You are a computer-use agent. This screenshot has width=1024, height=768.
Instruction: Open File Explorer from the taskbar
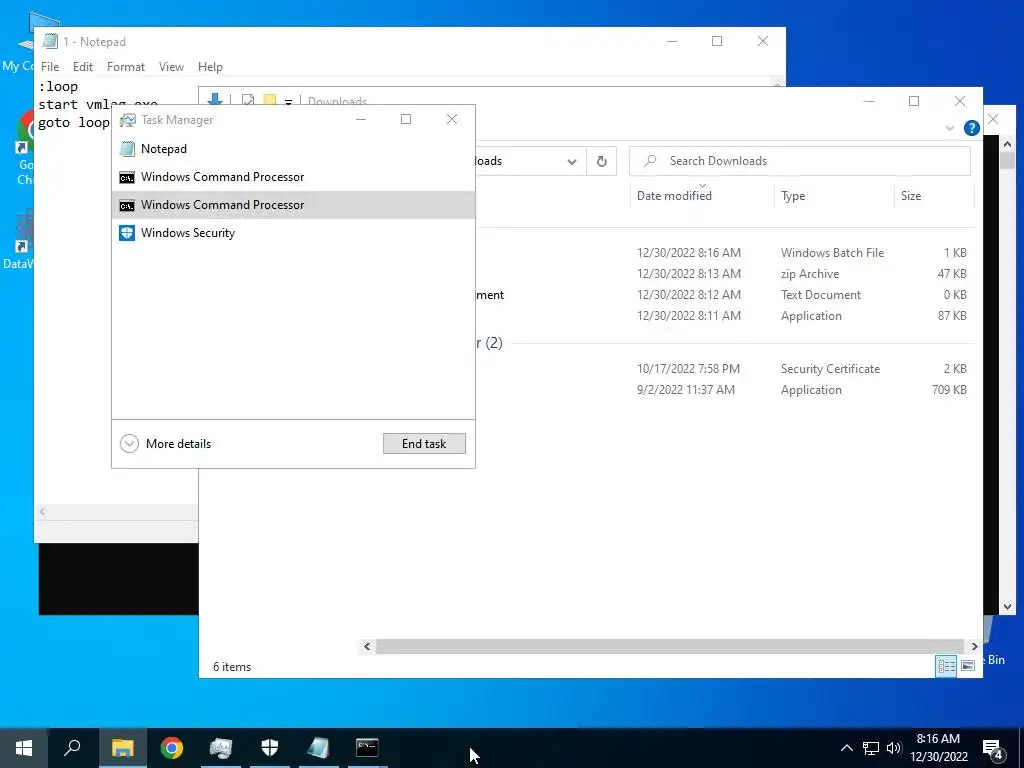pyautogui.click(x=122, y=748)
